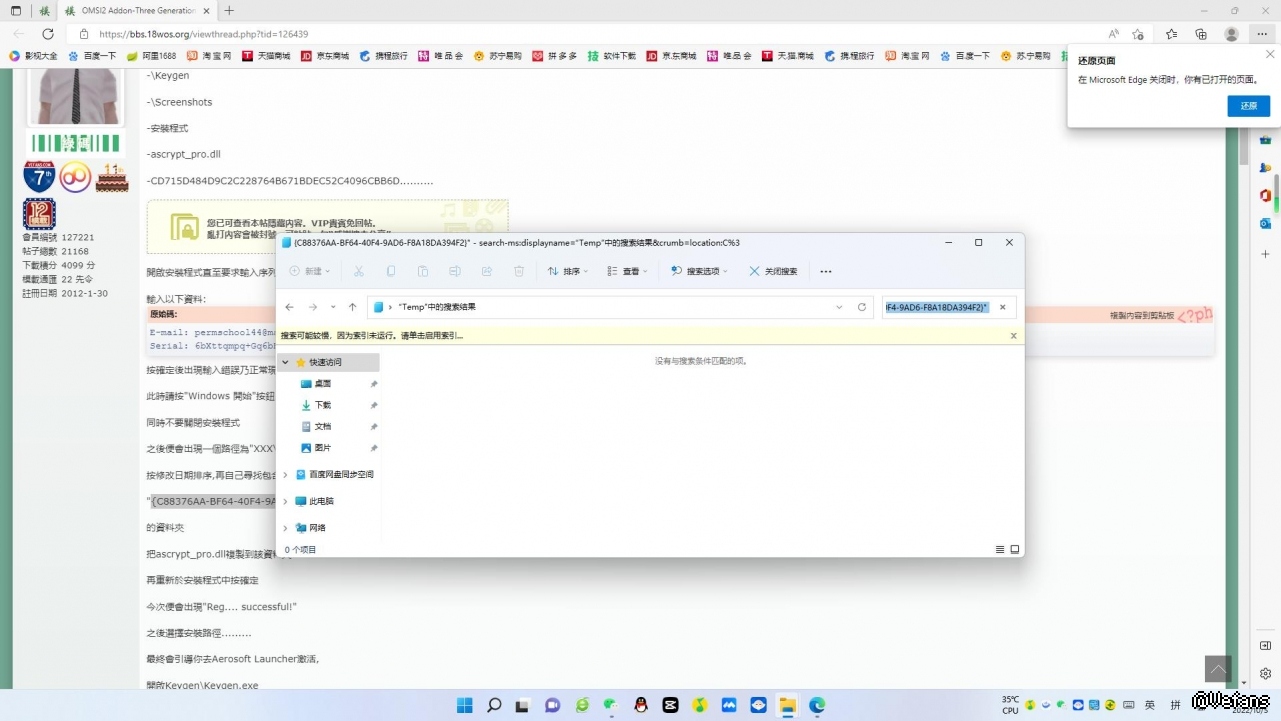Viewport: 1281px width, 721px height.
Task: Expand the 此电脑 tree node
Action: coord(286,501)
